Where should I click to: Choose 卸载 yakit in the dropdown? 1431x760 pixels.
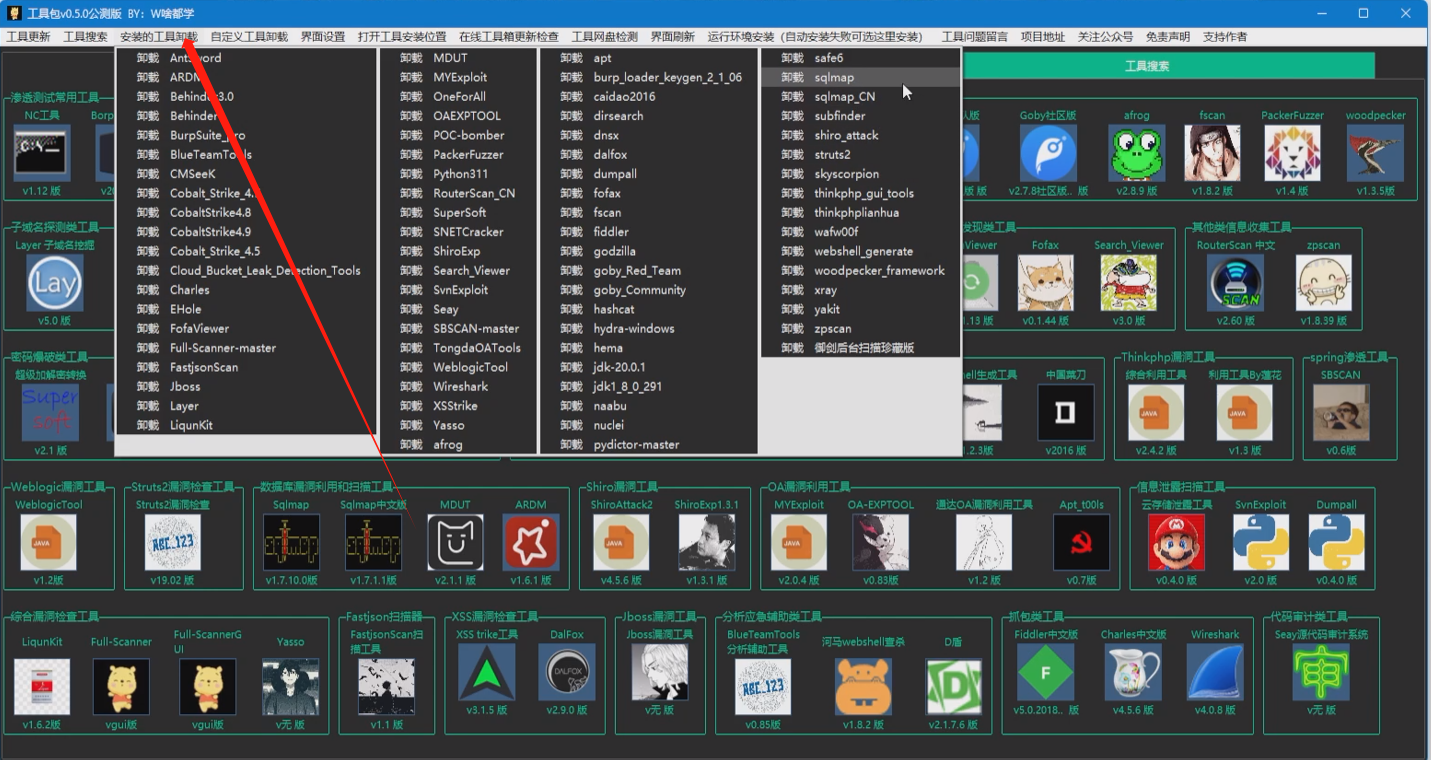click(x=861, y=310)
